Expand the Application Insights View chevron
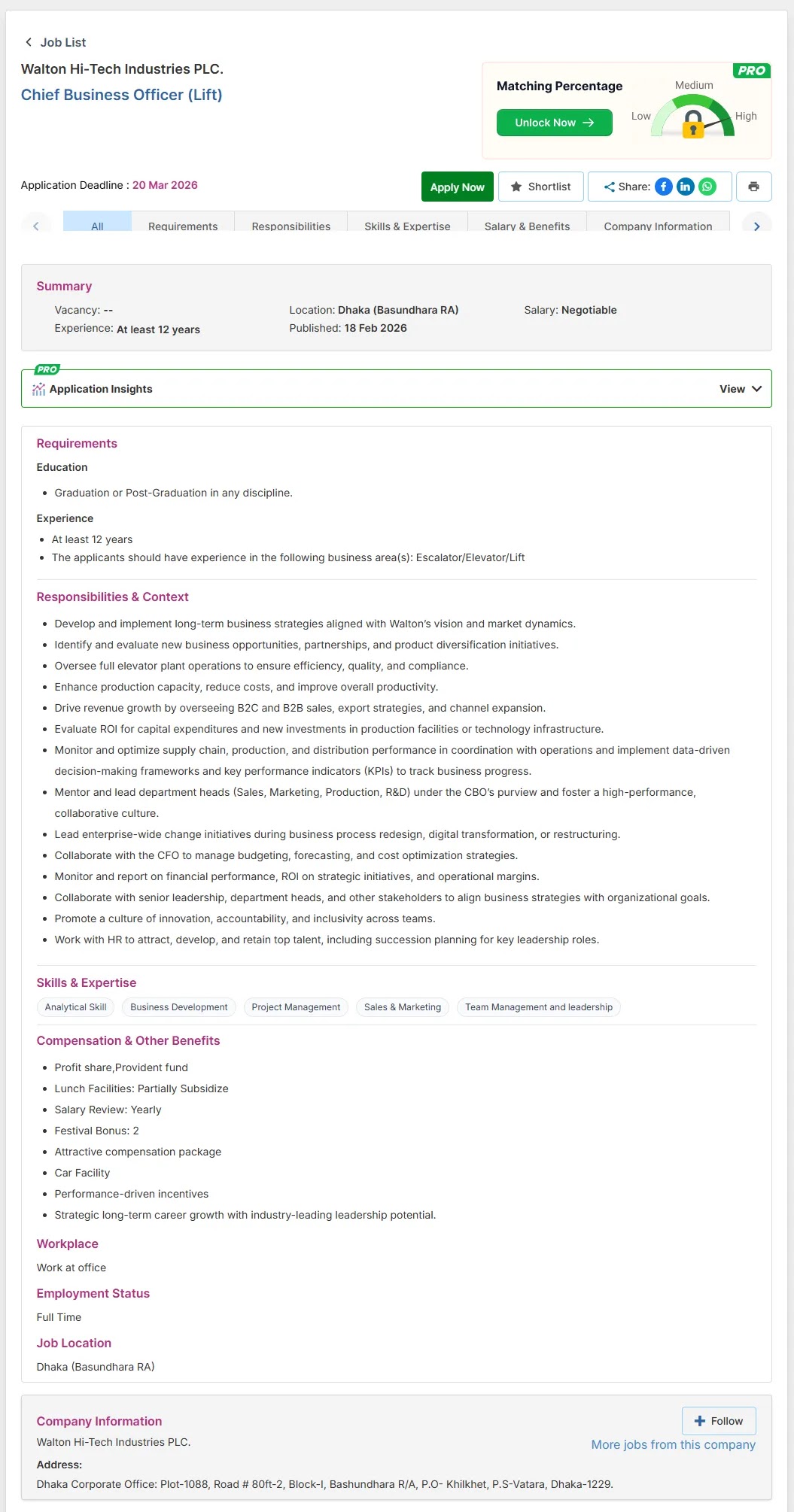 [756, 389]
